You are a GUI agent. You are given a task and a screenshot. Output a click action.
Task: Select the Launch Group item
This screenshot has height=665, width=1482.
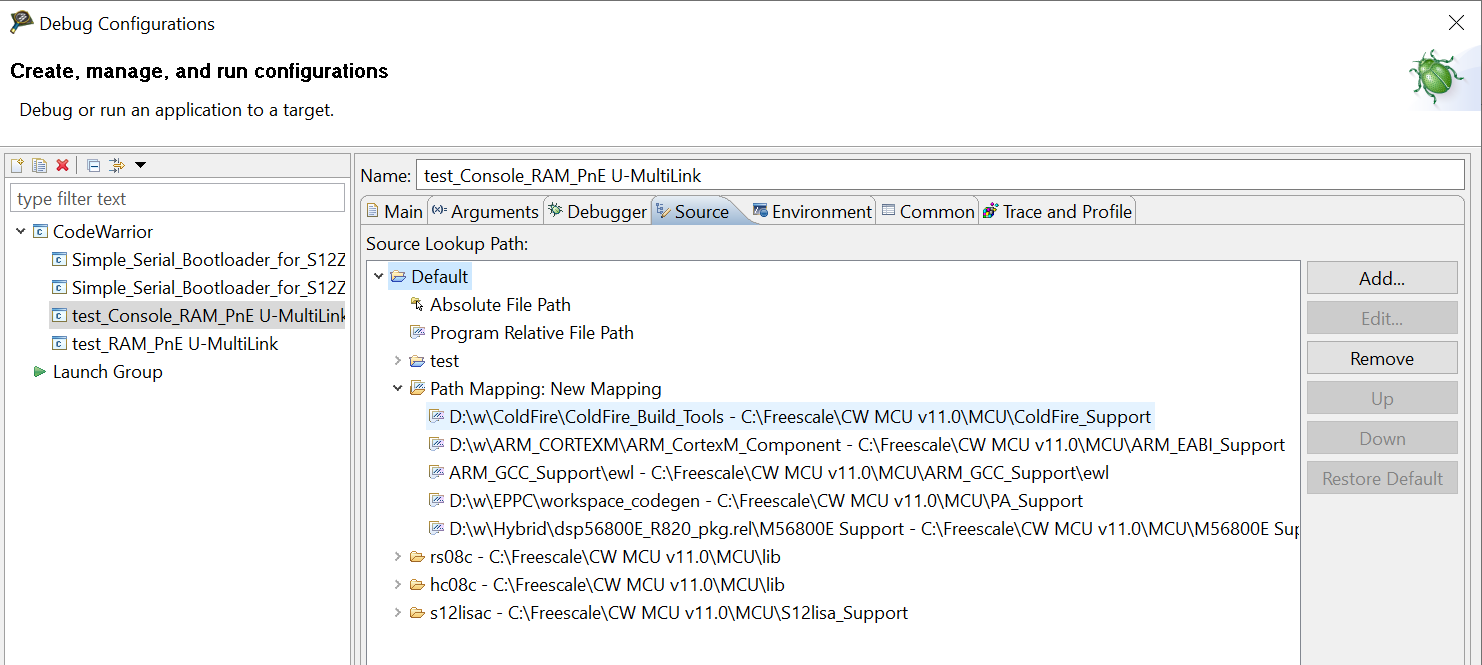107,372
